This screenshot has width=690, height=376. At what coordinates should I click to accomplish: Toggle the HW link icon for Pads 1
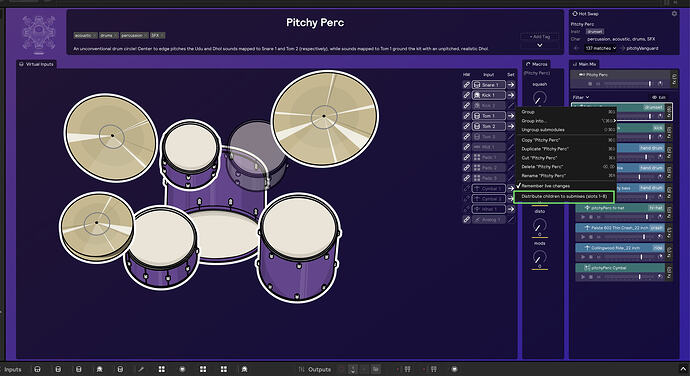[466, 157]
